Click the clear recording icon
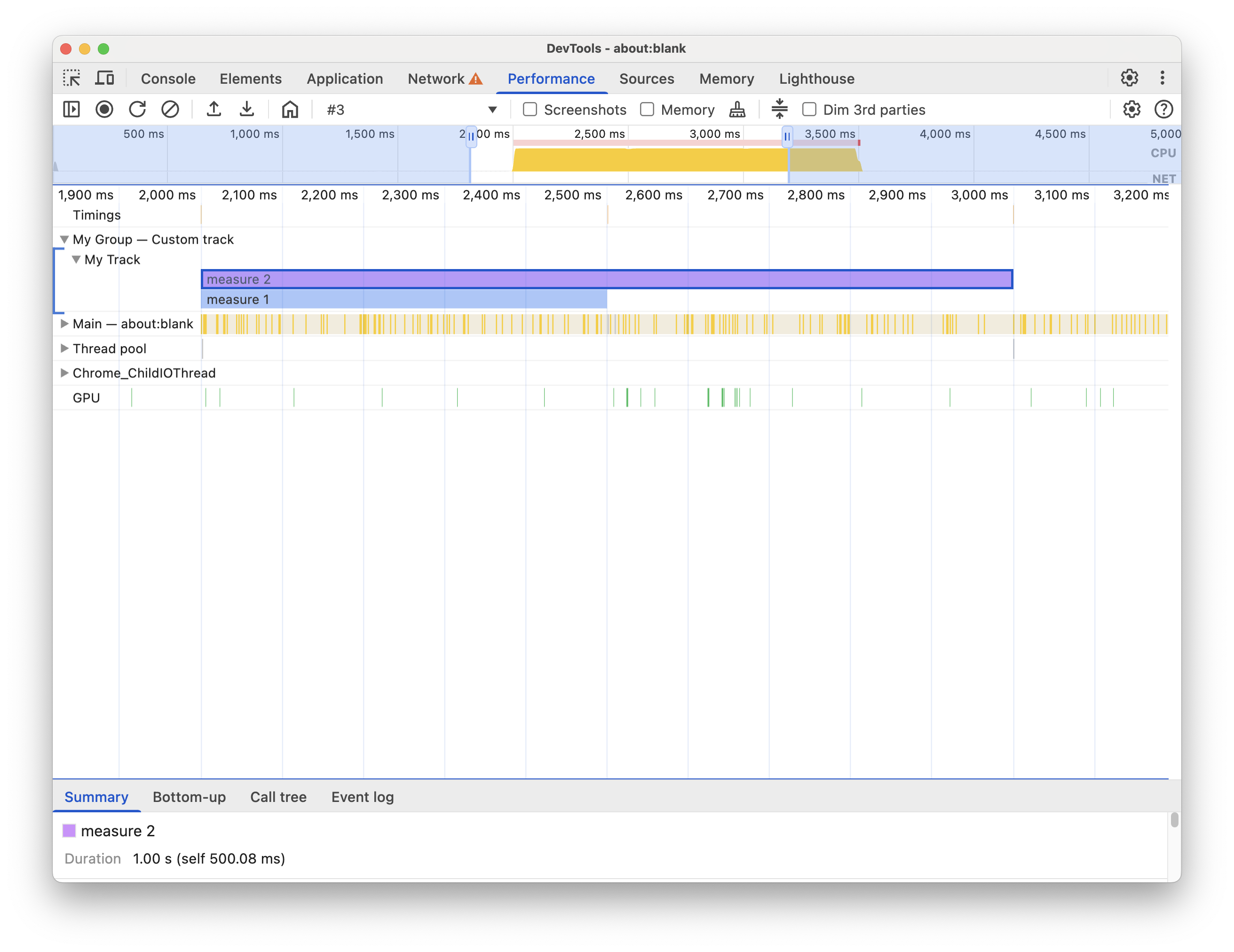1234x952 pixels. (170, 108)
